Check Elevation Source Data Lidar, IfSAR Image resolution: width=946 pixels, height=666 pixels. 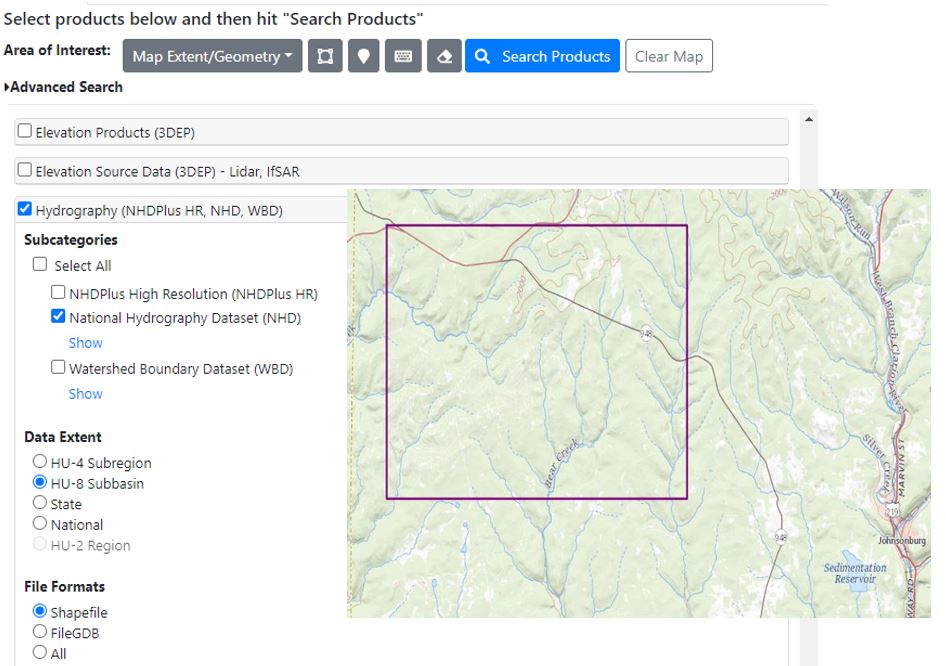(25, 170)
